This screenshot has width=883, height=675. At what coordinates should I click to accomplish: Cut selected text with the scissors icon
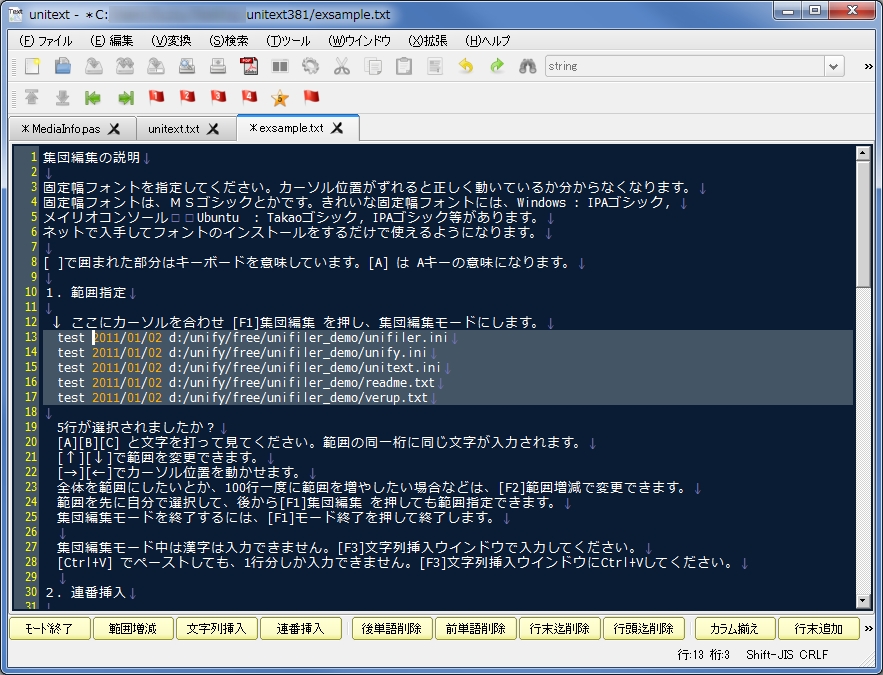click(343, 66)
